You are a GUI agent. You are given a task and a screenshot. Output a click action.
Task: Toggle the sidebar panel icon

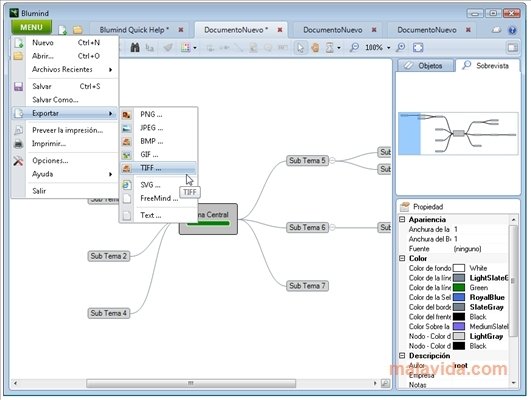click(513, 47)
